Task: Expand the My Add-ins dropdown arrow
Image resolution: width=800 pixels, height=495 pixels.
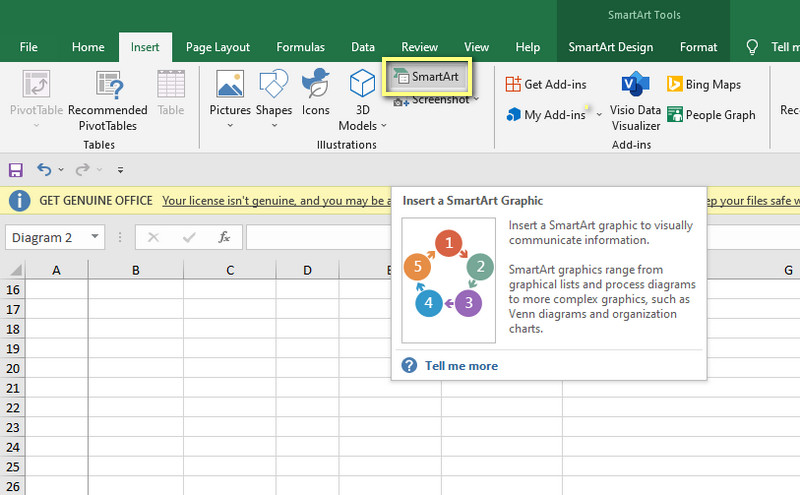Action: tap(599, 114)
